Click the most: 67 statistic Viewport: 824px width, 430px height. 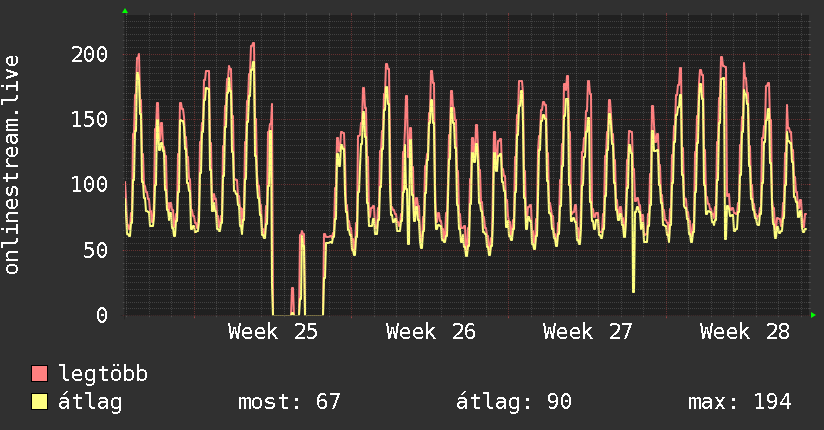point(289,402)
